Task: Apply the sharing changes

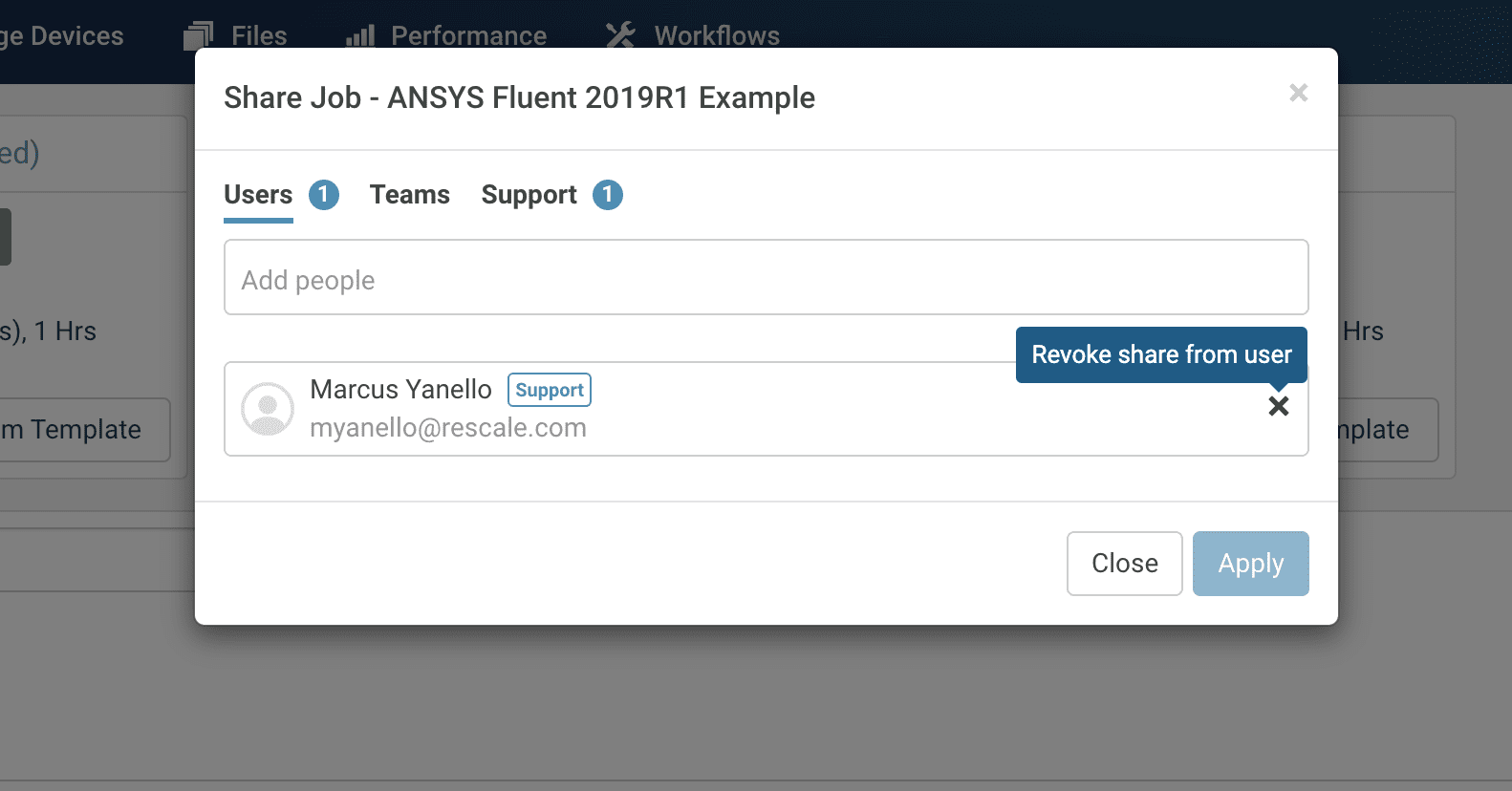Action: (x=1250, y=564)
